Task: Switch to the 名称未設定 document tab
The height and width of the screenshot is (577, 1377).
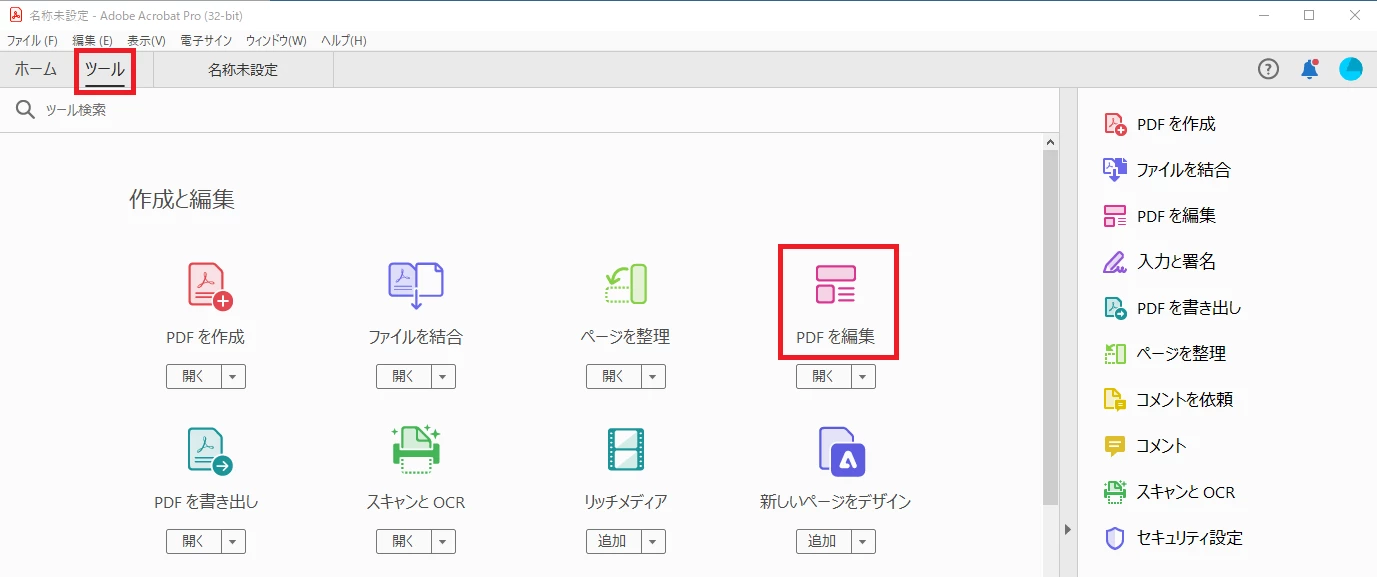Action: pos(243,70)
